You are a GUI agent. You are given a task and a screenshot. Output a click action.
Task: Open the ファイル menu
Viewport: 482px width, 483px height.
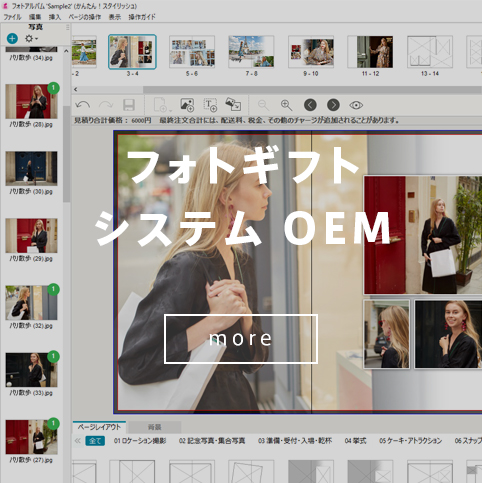click(x=13, y=17)
